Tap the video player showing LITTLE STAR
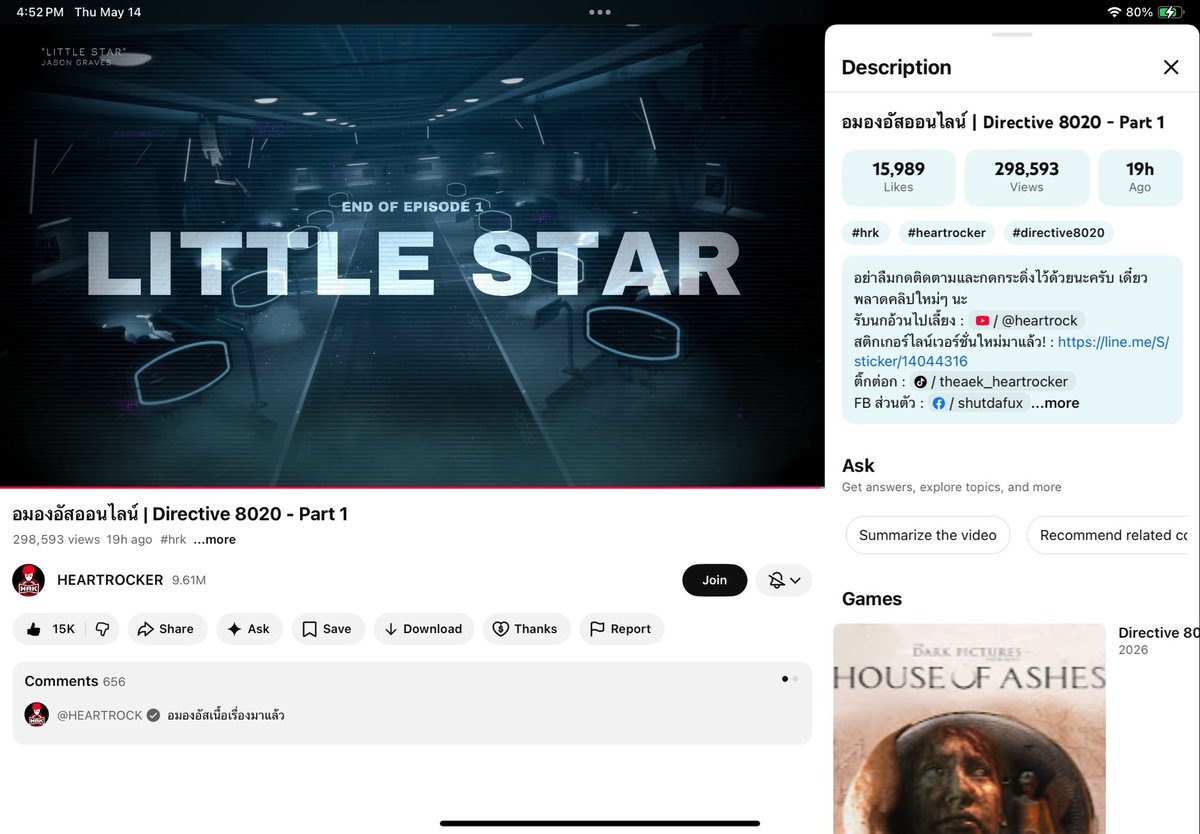1200x834 pixels. (412, 255)
